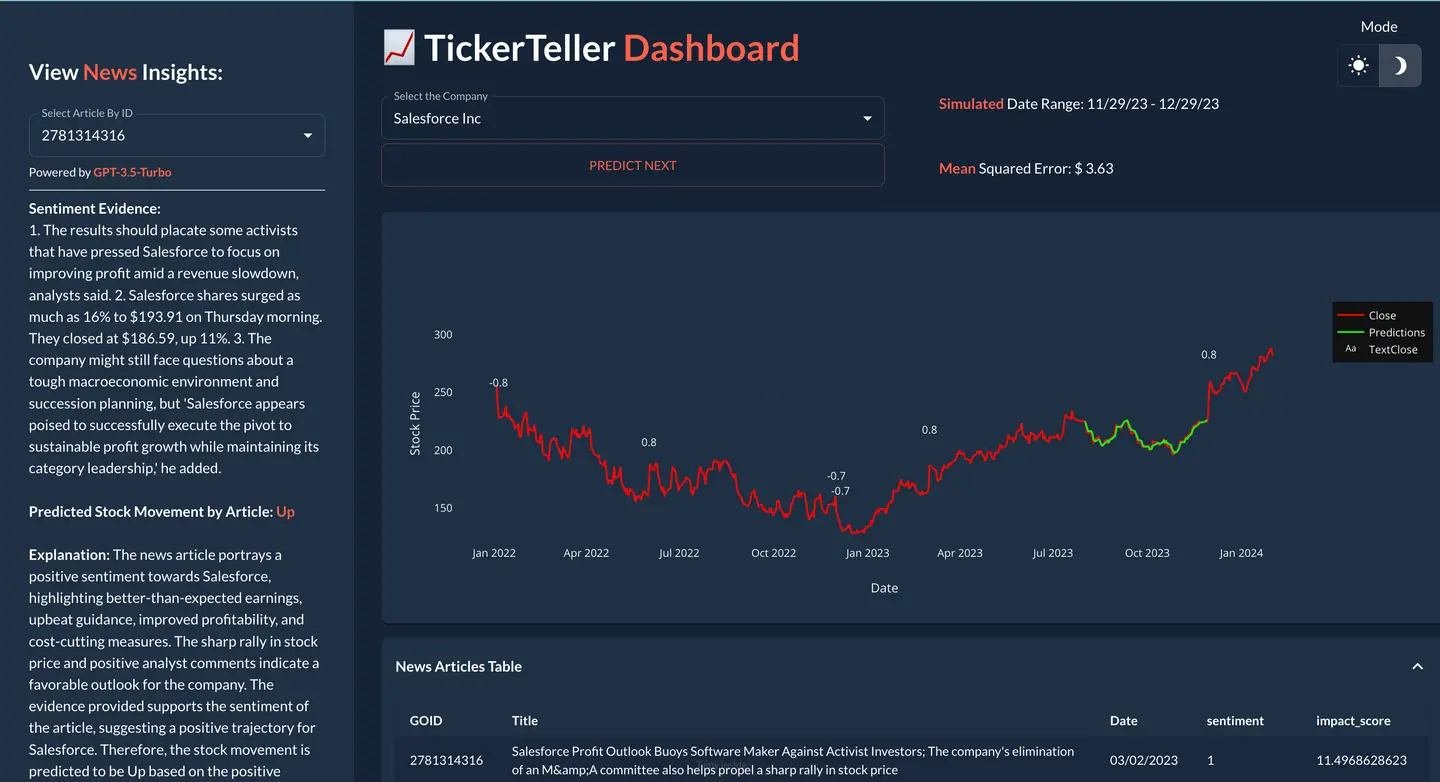Click the News Articles Table heading
Image resolution: width=1440 pixels, height=782 pixels.
point(459,666)
